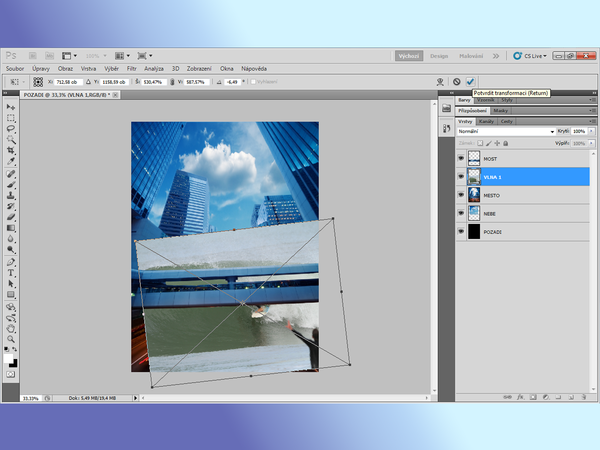Open the blend mode dropdown showing Normální

506,132
